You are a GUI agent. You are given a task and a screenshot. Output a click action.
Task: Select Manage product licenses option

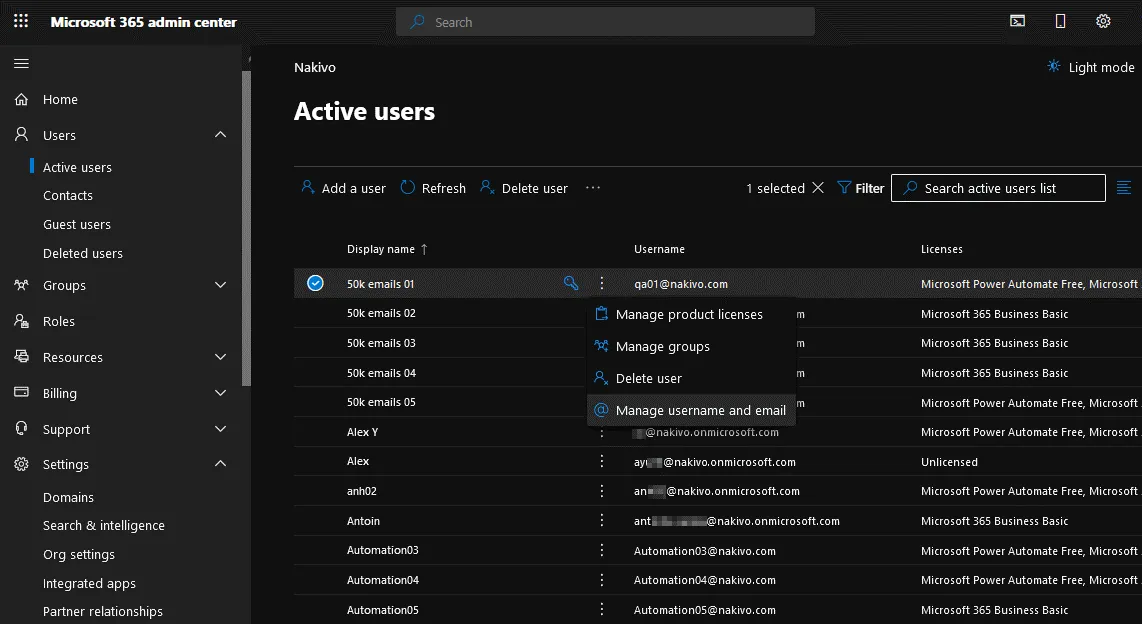pyautogui.click(x=688, y=314)
